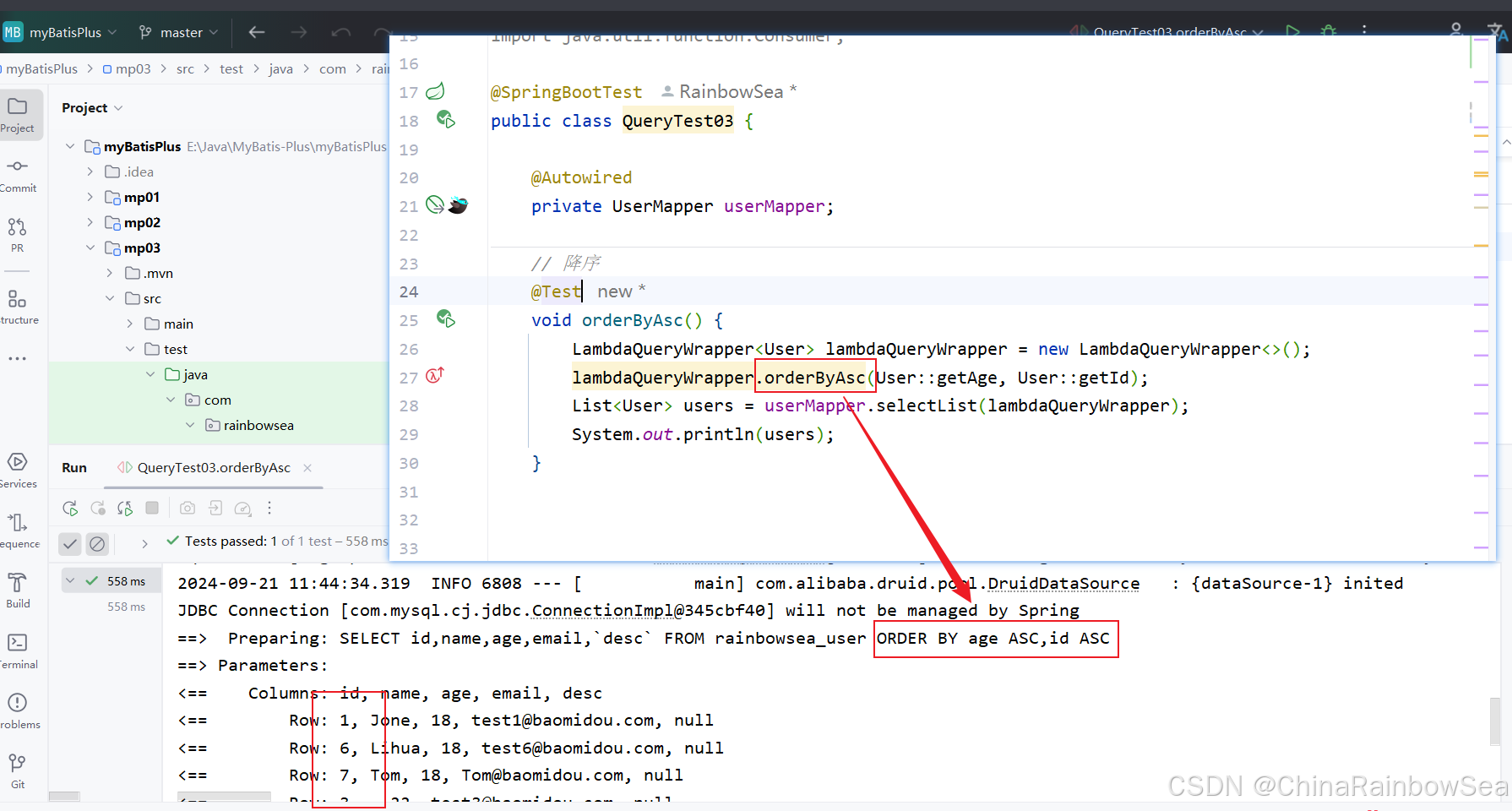Toggle Show Passed tests checkmark button
The height and width of the screenshot is (811, 1512).
[70, 544]
